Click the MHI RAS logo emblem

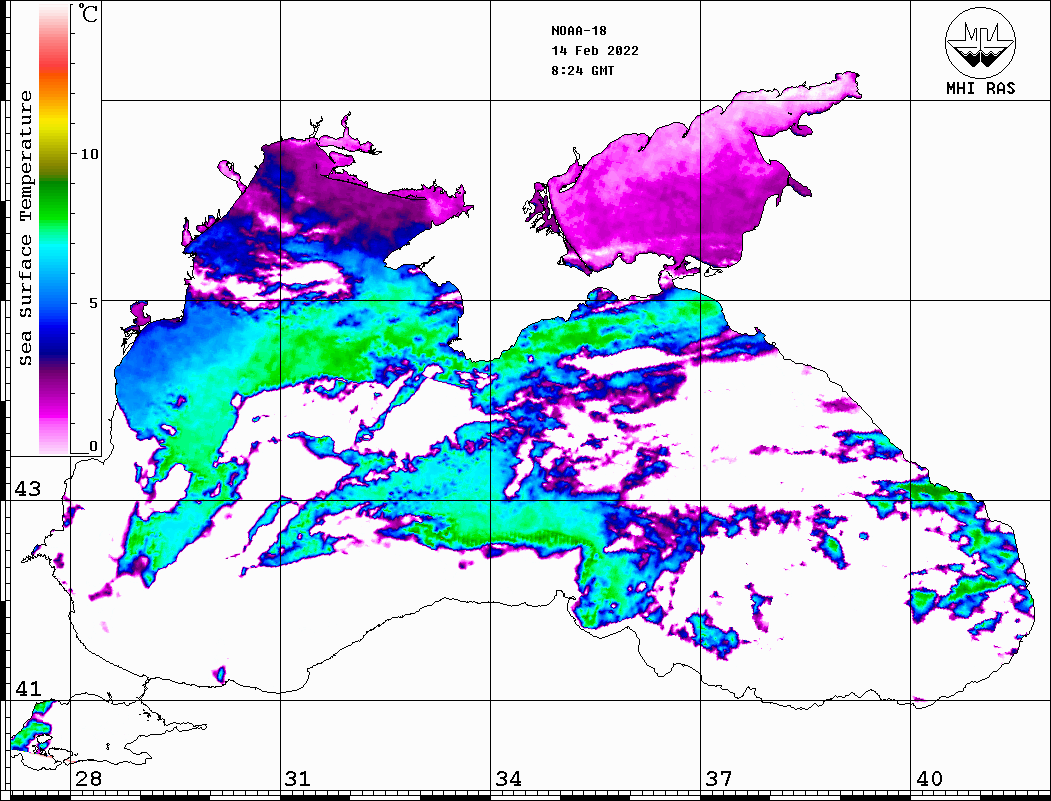[x=980, y=42]
